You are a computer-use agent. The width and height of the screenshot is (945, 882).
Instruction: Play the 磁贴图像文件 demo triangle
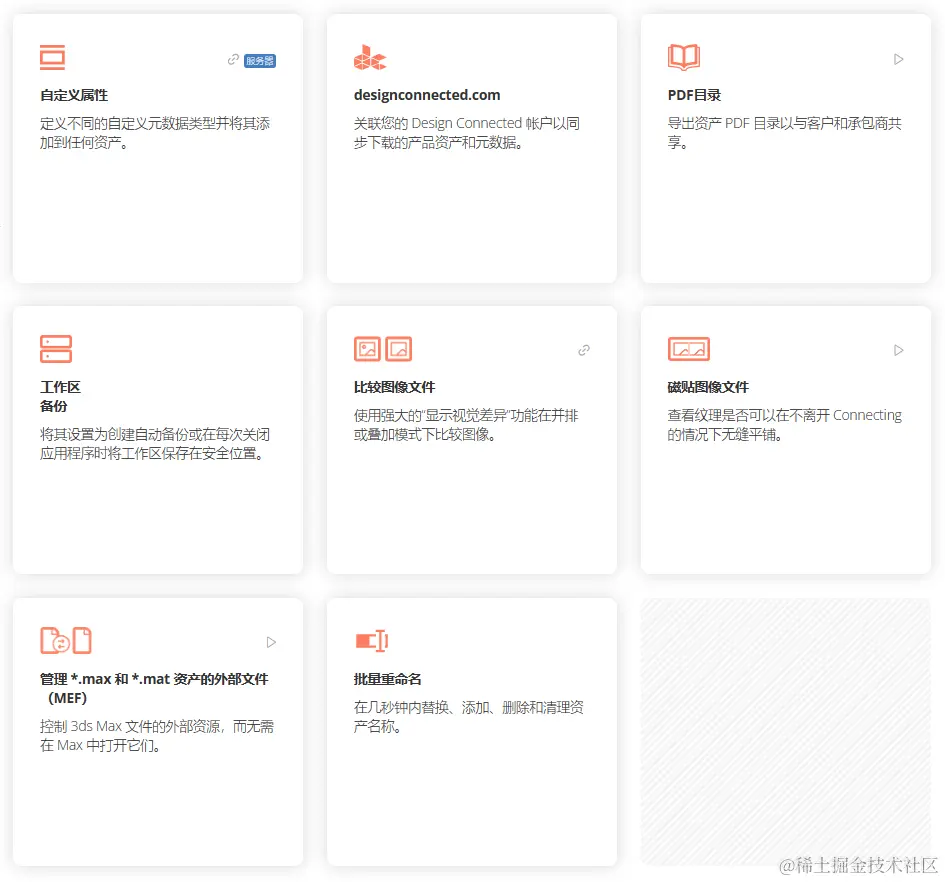pos(899,350)
